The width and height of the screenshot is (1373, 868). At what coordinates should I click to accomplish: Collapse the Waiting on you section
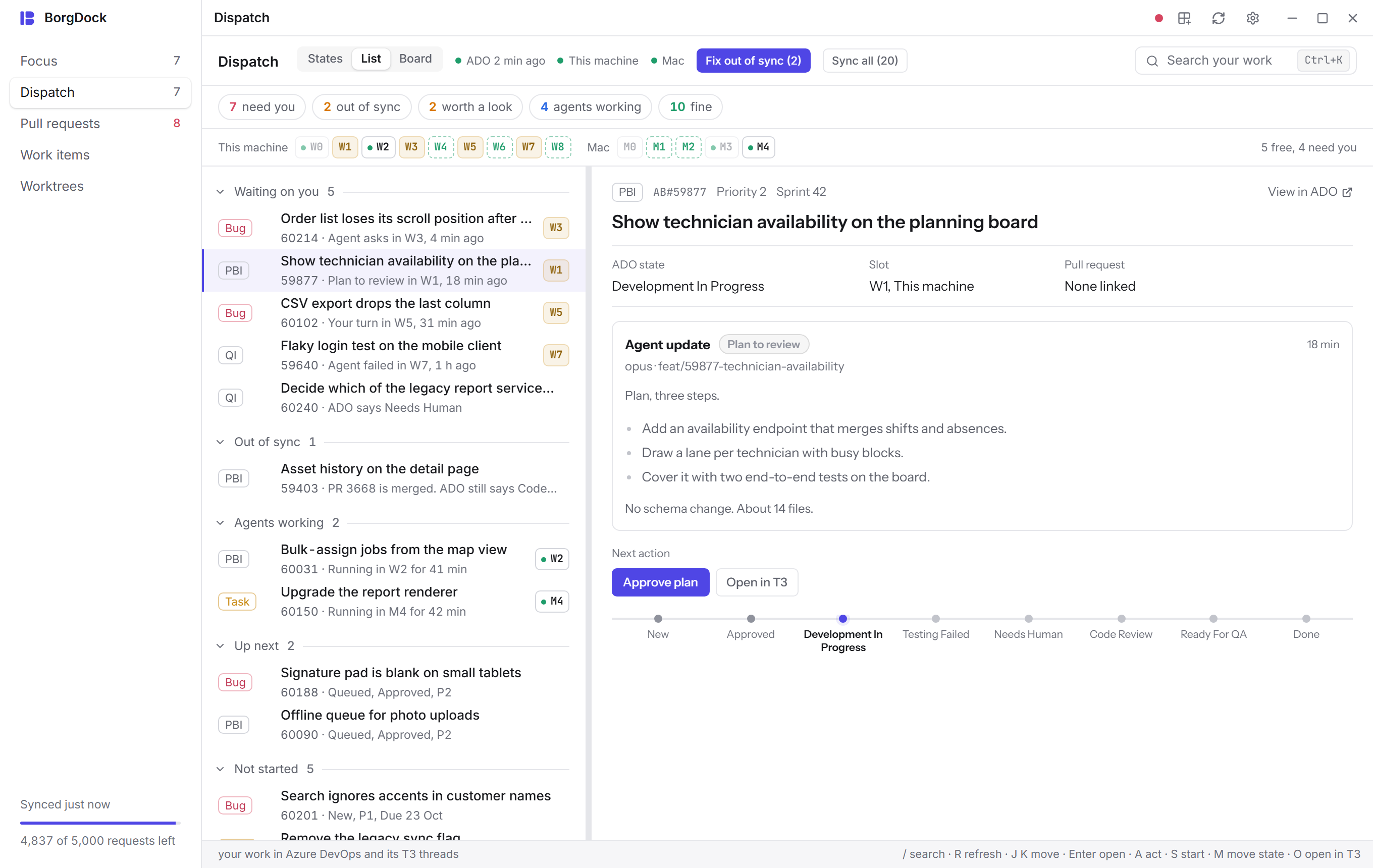coord(220,192)
